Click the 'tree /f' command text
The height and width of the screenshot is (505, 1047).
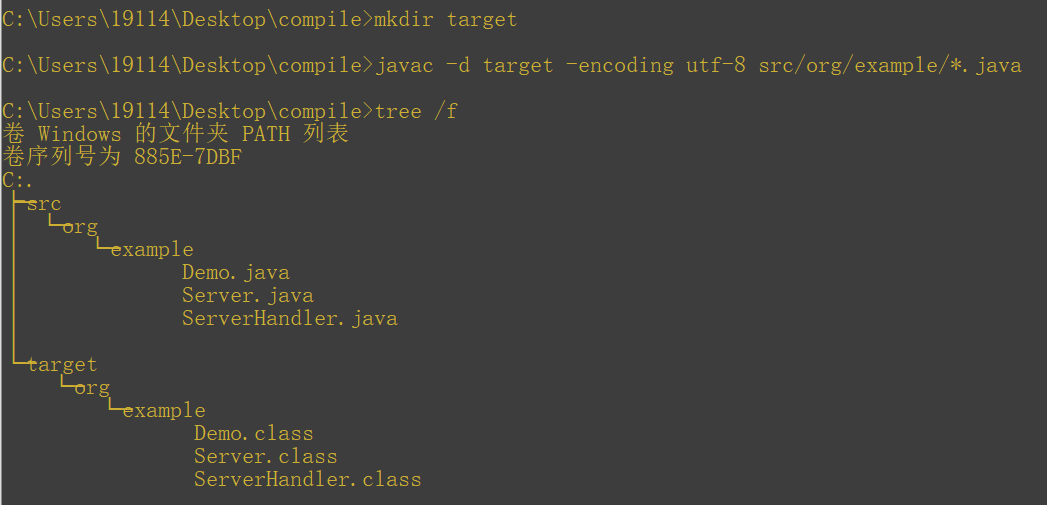click(415, 110)
